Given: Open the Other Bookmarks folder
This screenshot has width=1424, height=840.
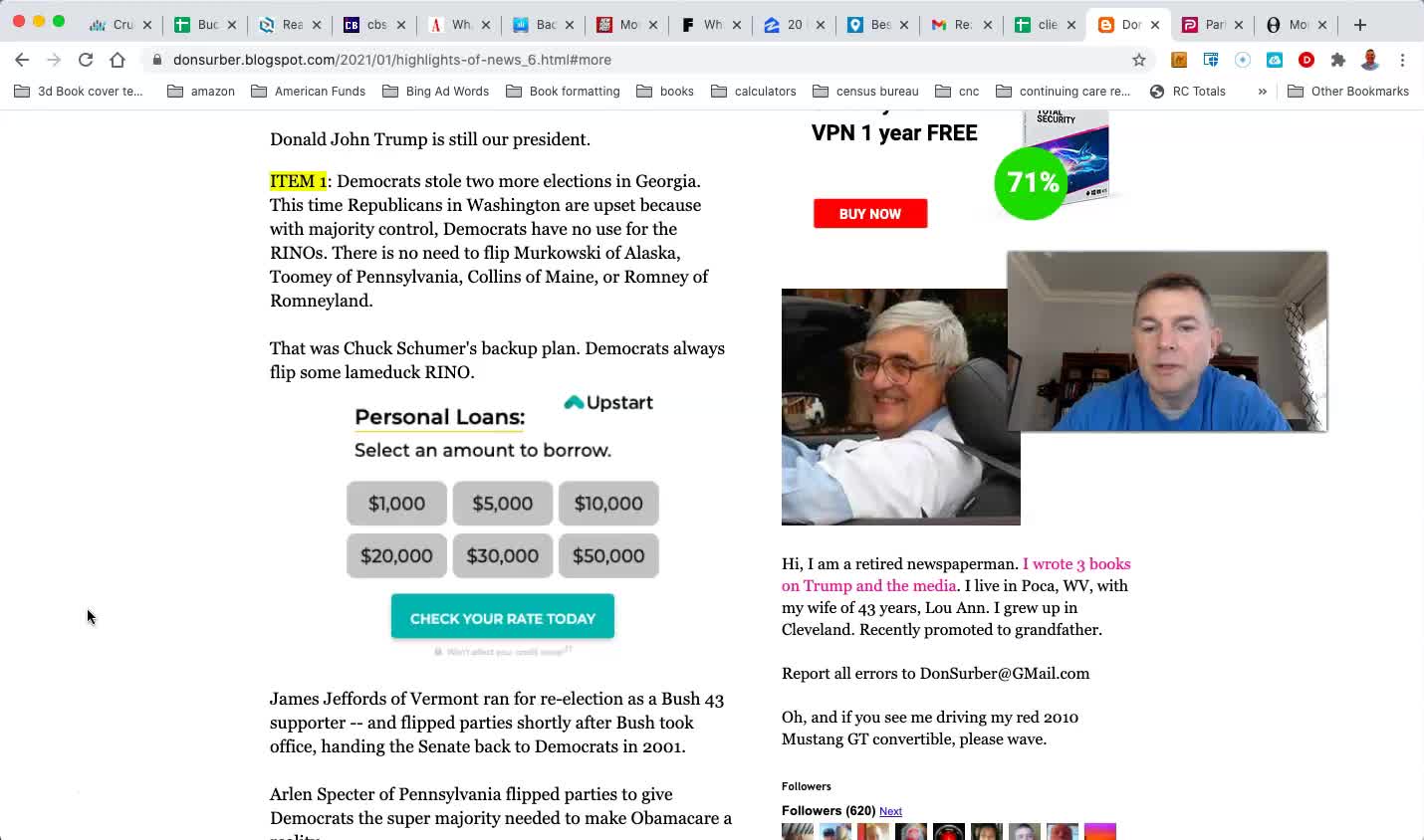Looking at the screenshot, I should (1348, 91).
